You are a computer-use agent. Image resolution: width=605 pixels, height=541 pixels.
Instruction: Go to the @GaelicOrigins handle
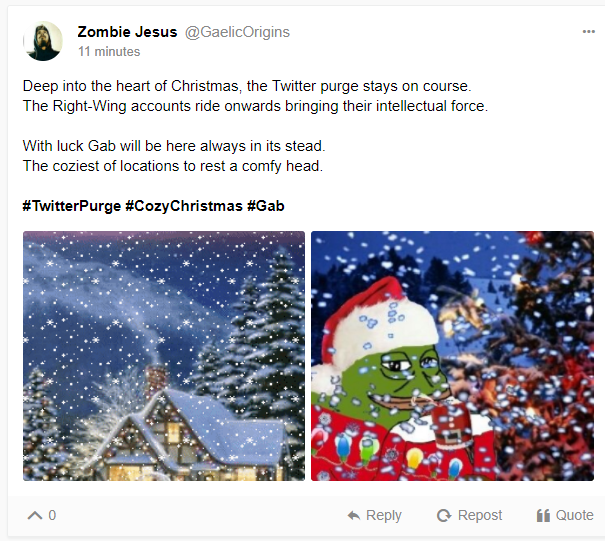click(x=237, y=32)
